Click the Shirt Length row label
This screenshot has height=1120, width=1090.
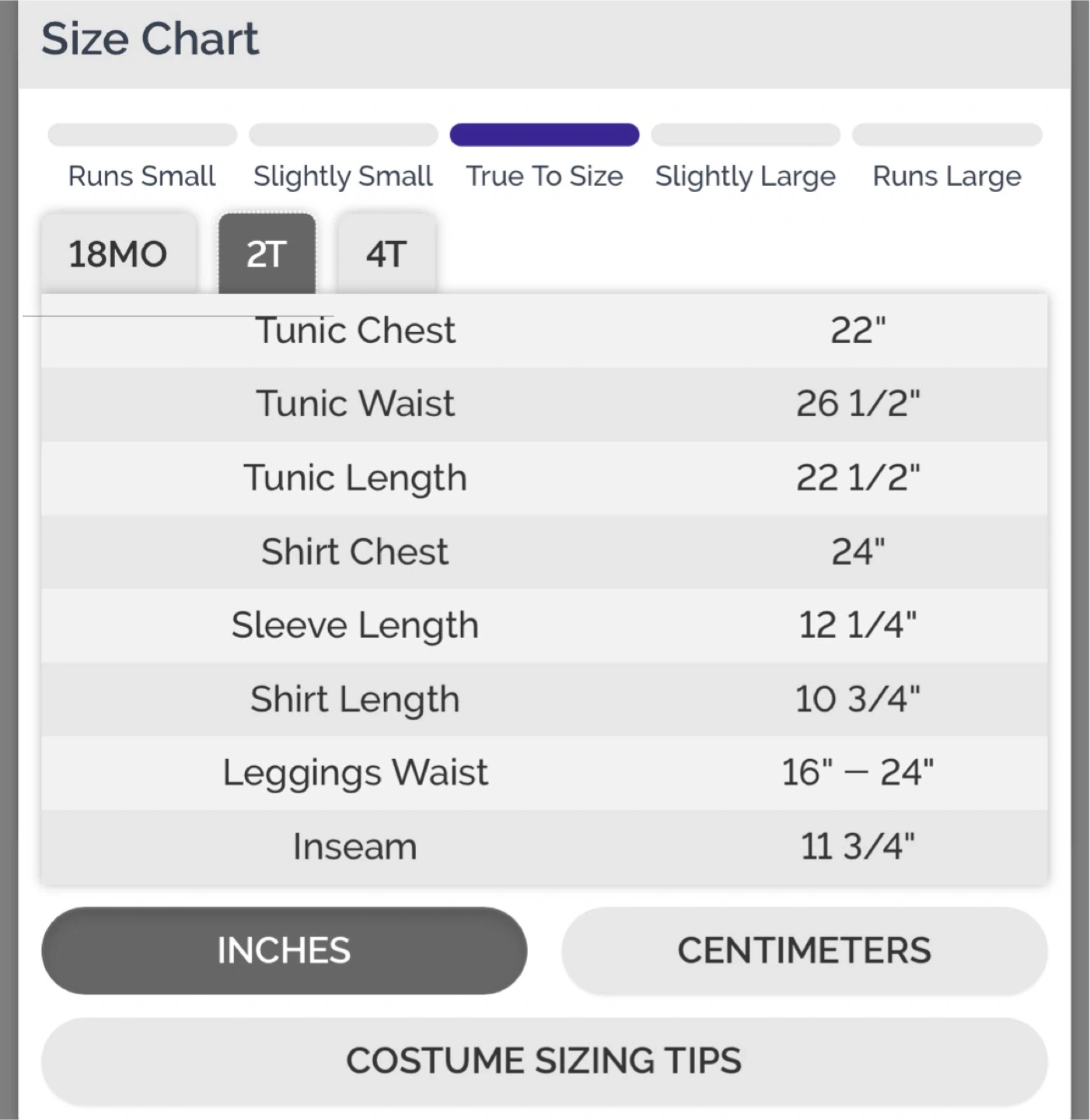pyautogui.click(x=355, y=698)
